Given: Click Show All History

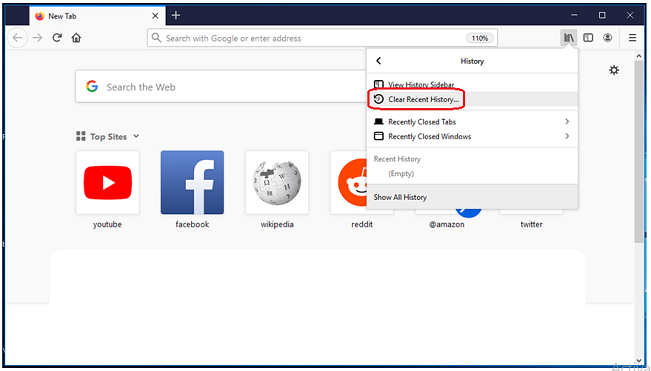Looking at the screenshot, I should click(x=472, y=197).
